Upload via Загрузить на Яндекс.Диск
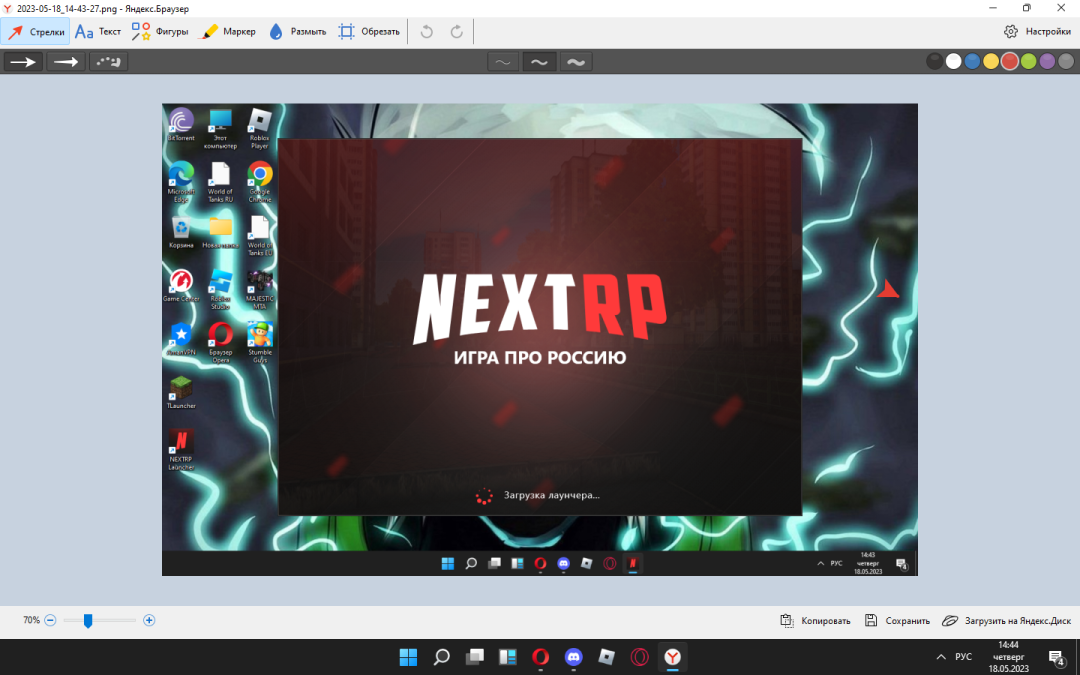The height and width of the screenshot is (675, 1080). pyautogui.click(x=1006, y=621)
